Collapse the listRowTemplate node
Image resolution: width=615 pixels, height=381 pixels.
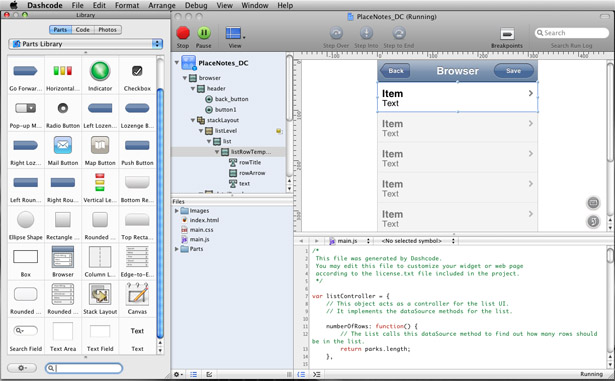click(217, 152)
